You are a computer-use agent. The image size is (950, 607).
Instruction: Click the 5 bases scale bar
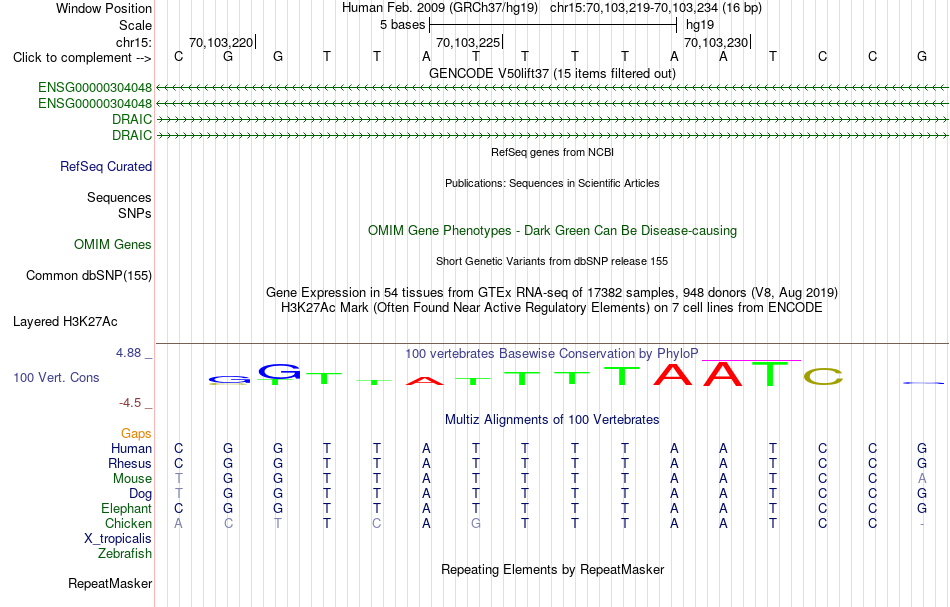tap(553, 25)
